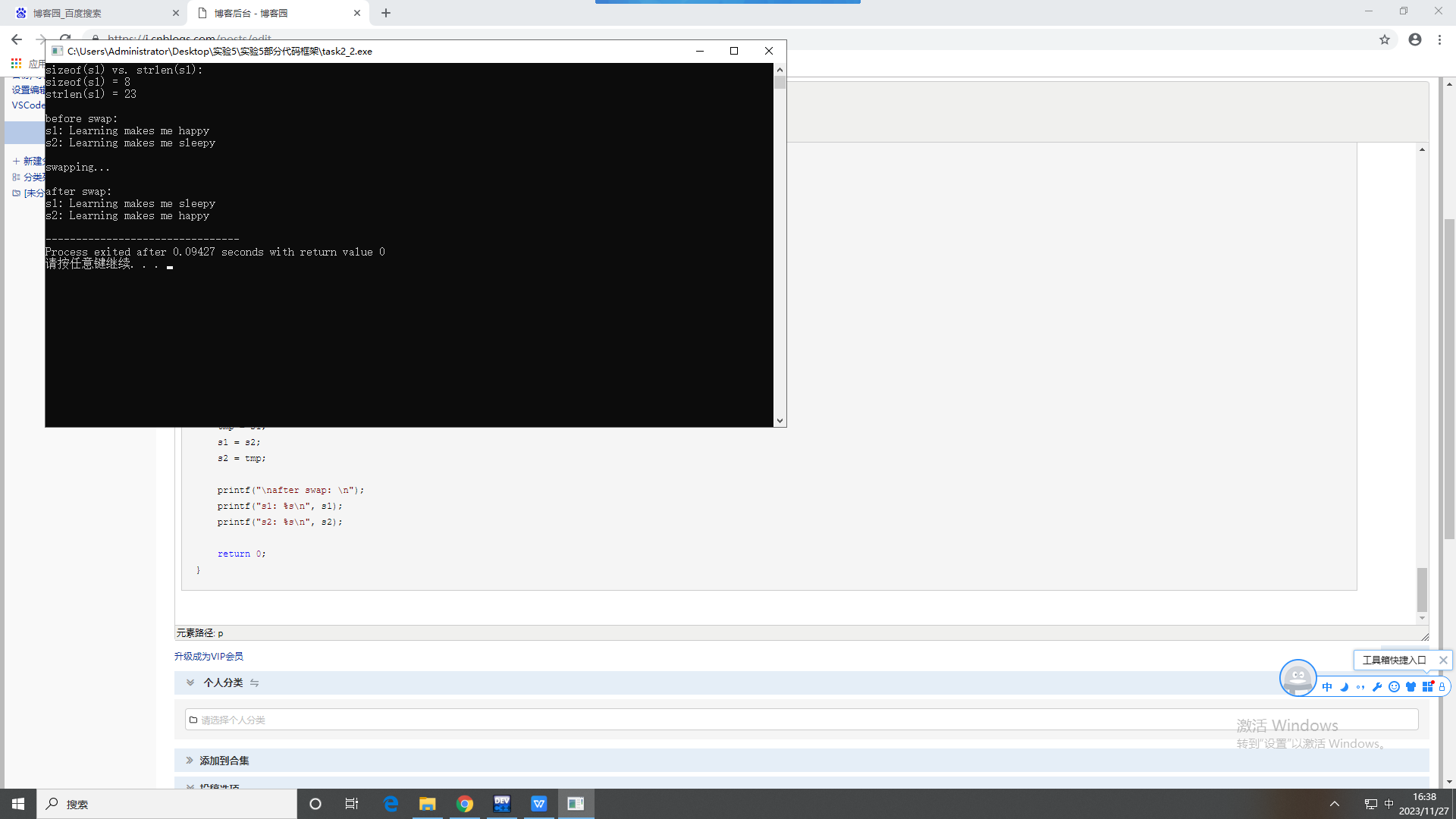This screenshot has width=1456, height=819.
Task: Click the shirt skin icon in input bar
Action: click(x=1410, y=687)
